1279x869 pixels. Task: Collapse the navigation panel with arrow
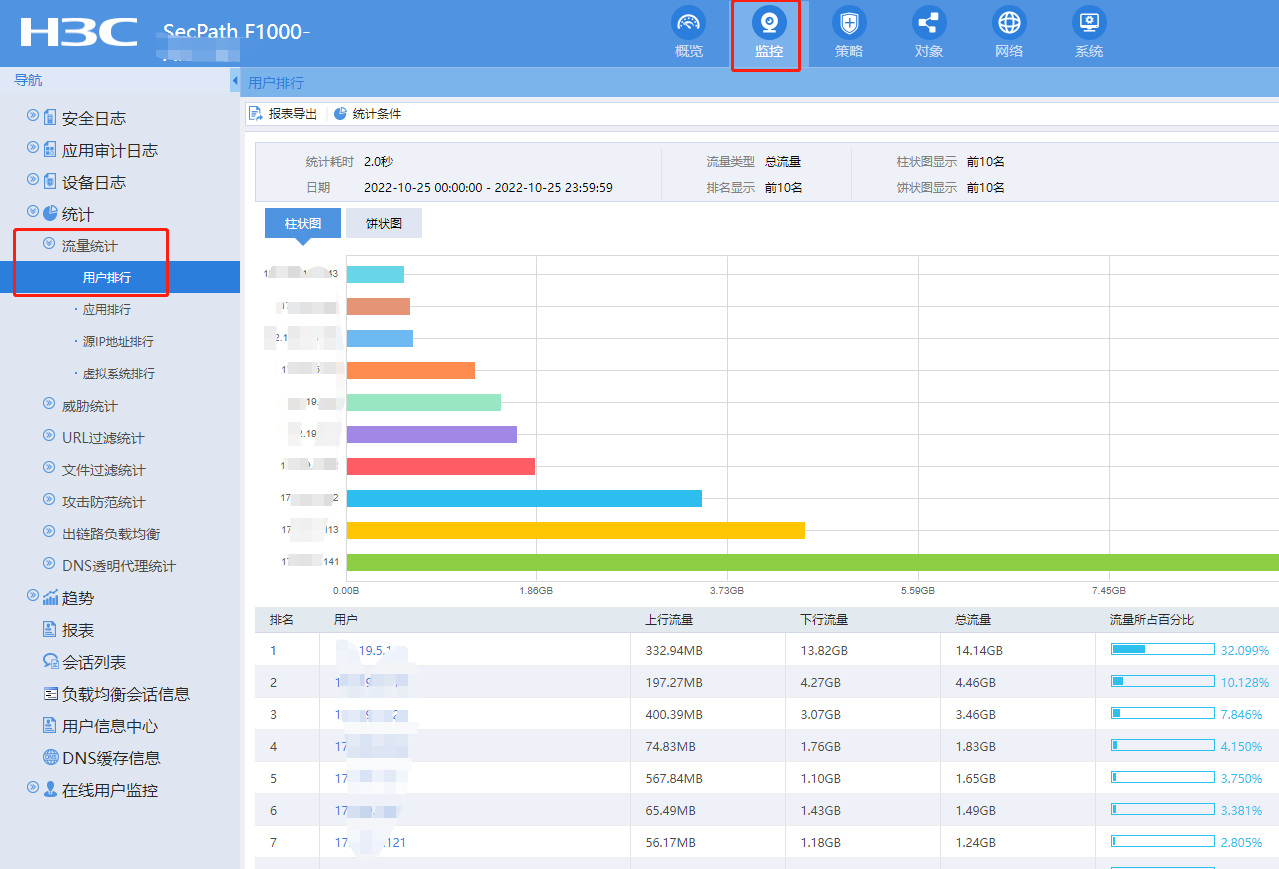(x=235, y=80)
